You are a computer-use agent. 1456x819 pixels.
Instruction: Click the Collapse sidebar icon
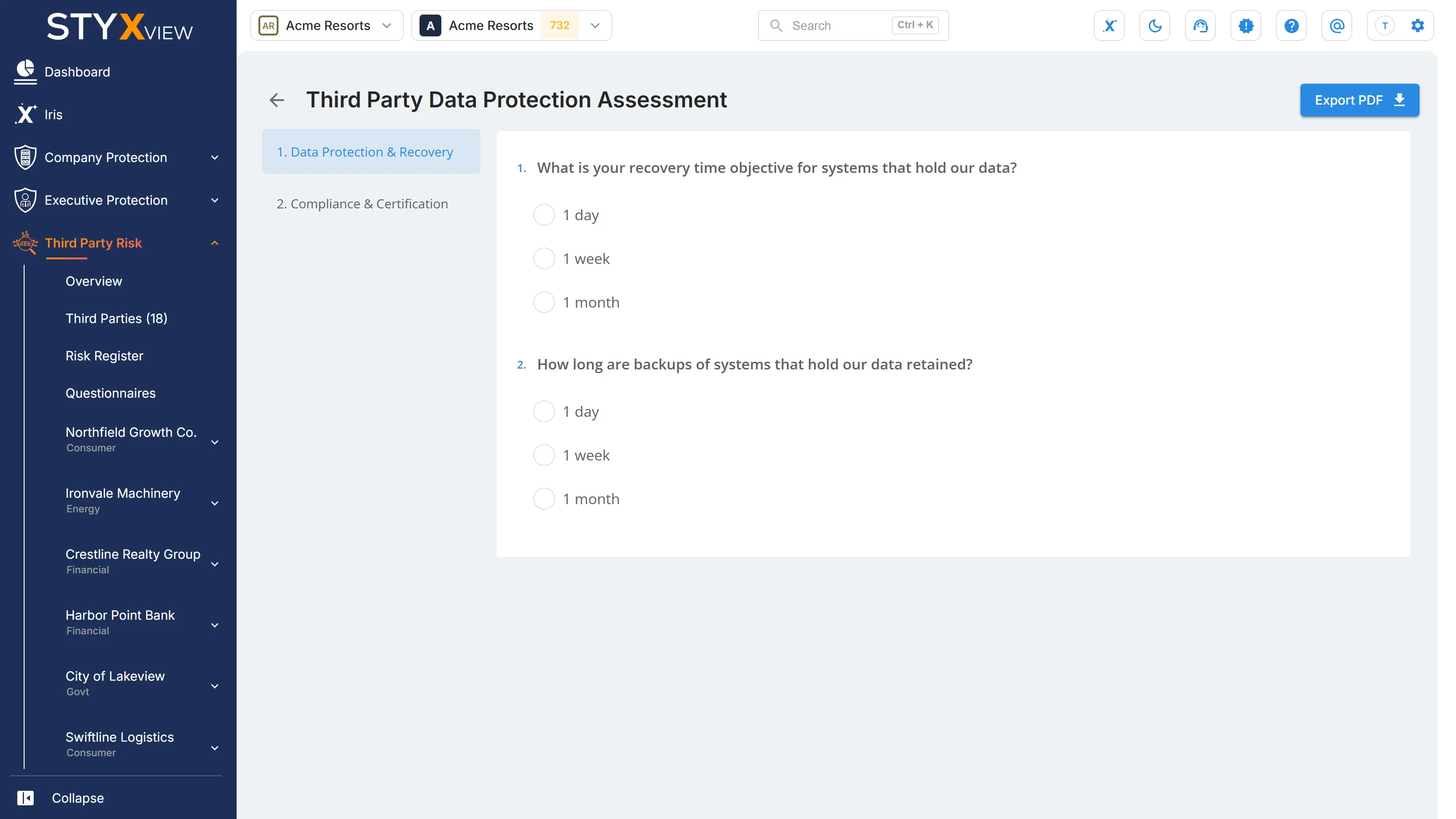point(25,798)
